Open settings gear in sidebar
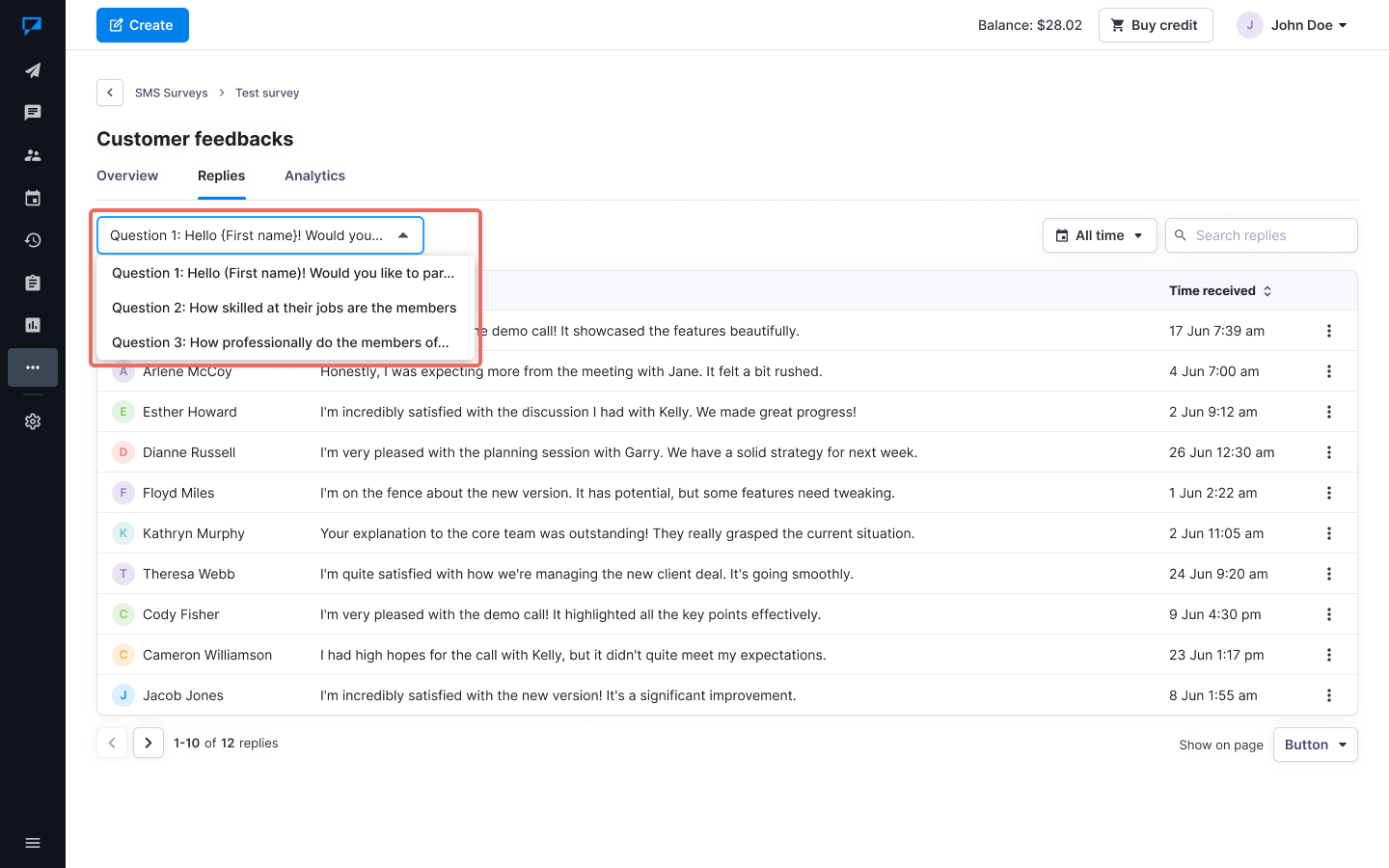This screenshot has width=1389, height=868. click(x=33, y=421)
